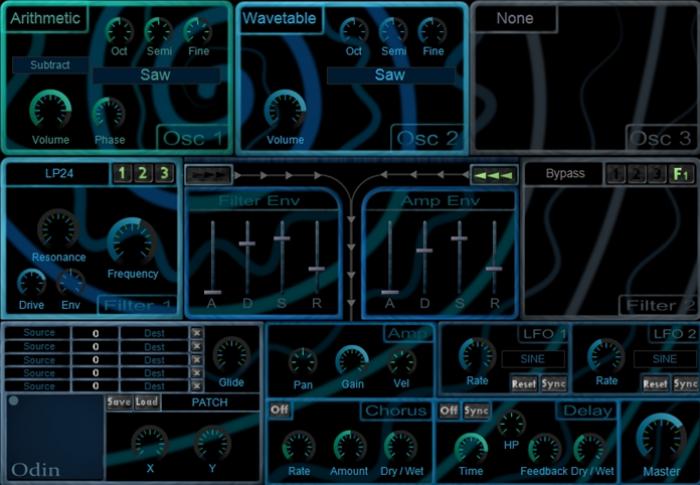Viewport: 700px width, 485px height.
Task: Click the Save patch button
Action: [x=119, y=402]
